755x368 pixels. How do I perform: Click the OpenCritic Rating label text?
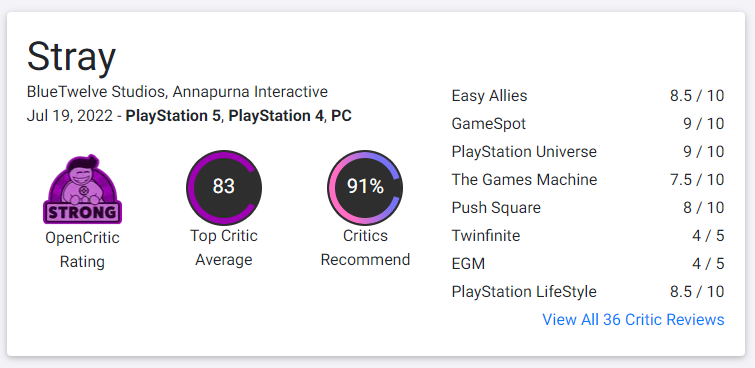click(82, 250)
